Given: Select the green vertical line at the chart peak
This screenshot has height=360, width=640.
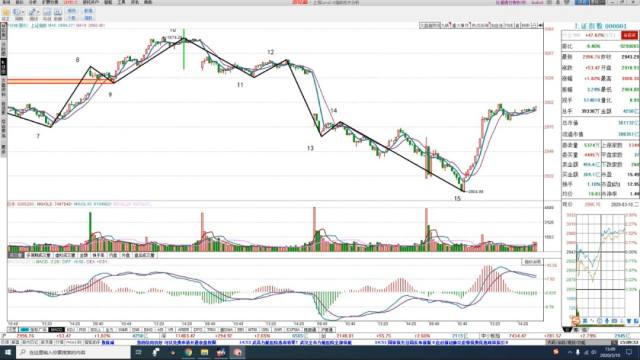Looking at the screenshot, I should click(x=184, y=49).
